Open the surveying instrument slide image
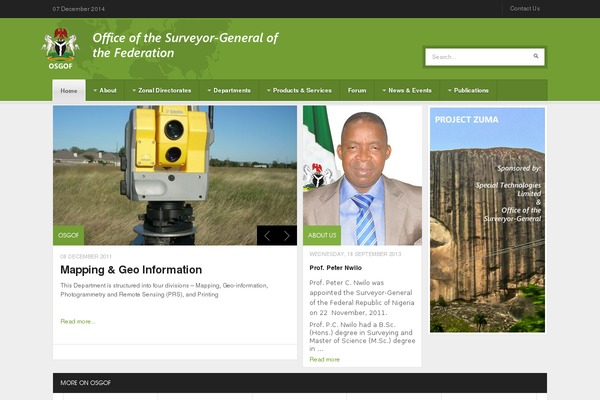The height and width of the screenshot is (400, 600). [175, 175]
